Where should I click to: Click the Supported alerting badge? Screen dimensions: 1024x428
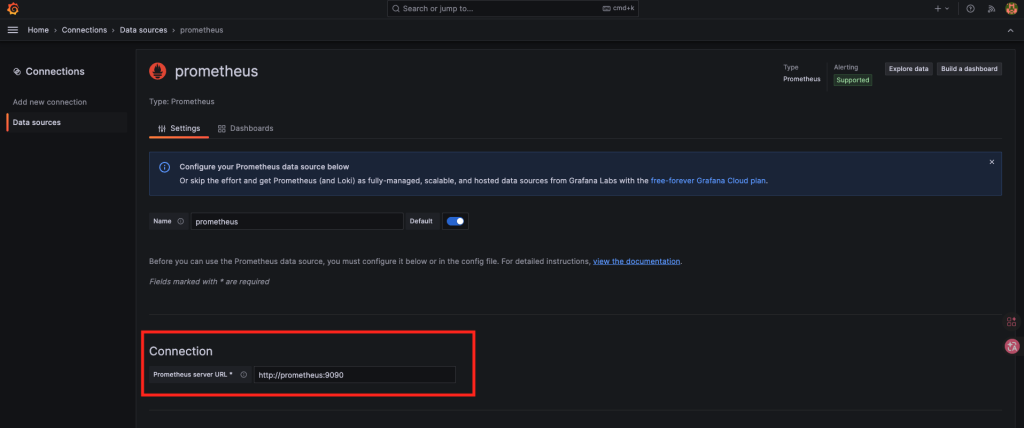coord(853,80)
